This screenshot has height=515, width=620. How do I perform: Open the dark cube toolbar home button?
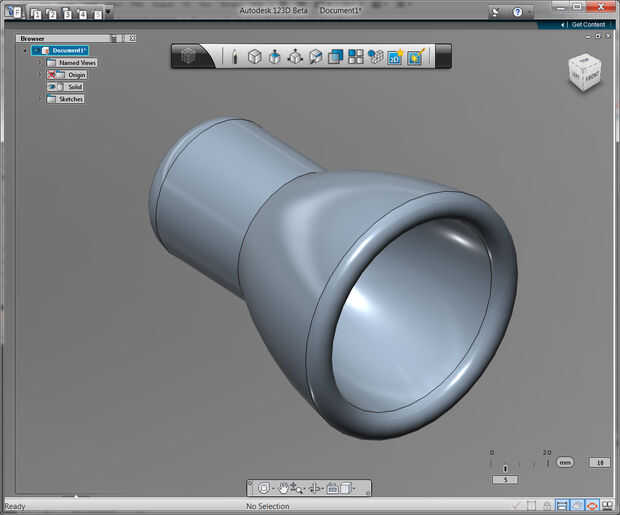click(x=189, y=56)
